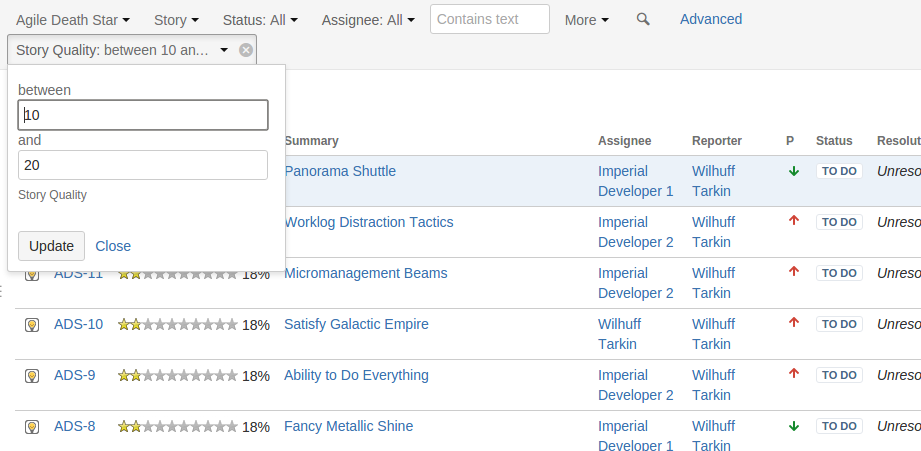Close the Story Quality popup via Close link
Image resolution: width=921 pixels, height=451 pixels.
tap(113, 246)
